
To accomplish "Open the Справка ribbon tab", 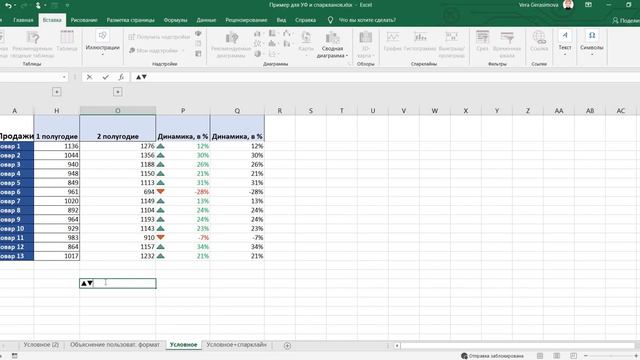I will click(x=305, y=20).
